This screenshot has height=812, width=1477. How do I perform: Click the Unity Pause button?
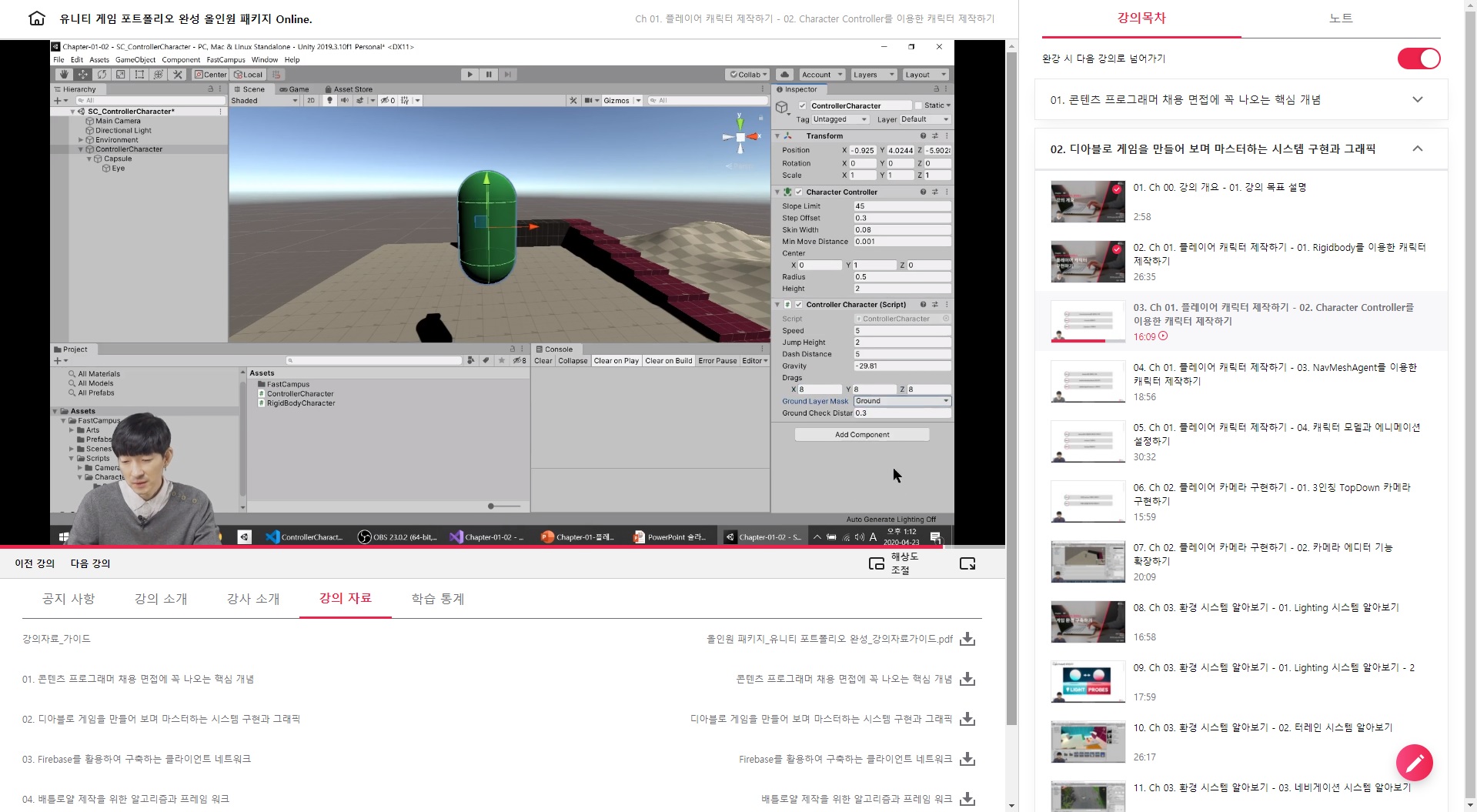(489, 75)
